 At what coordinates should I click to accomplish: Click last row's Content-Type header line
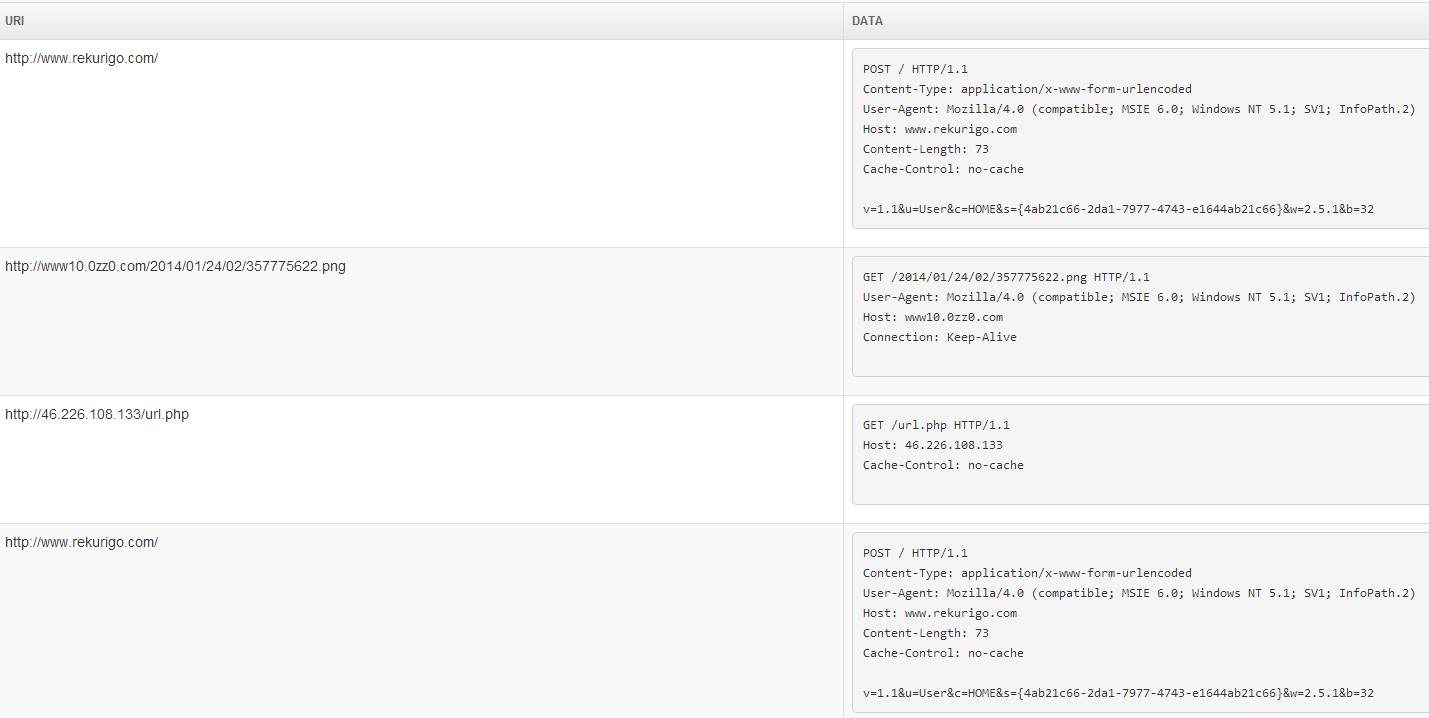click(x=1027, y=573)
